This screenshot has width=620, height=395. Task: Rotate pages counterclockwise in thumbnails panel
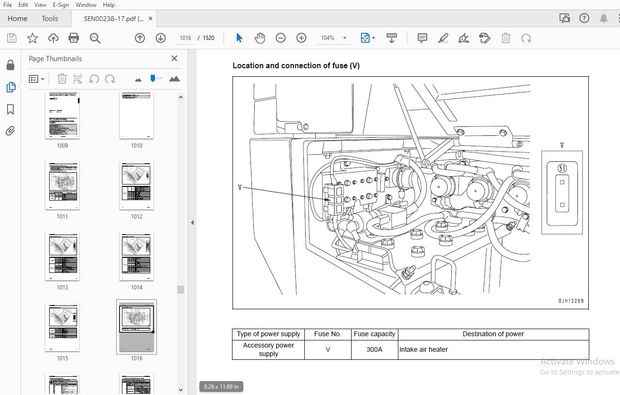click(x=94, y=79)
